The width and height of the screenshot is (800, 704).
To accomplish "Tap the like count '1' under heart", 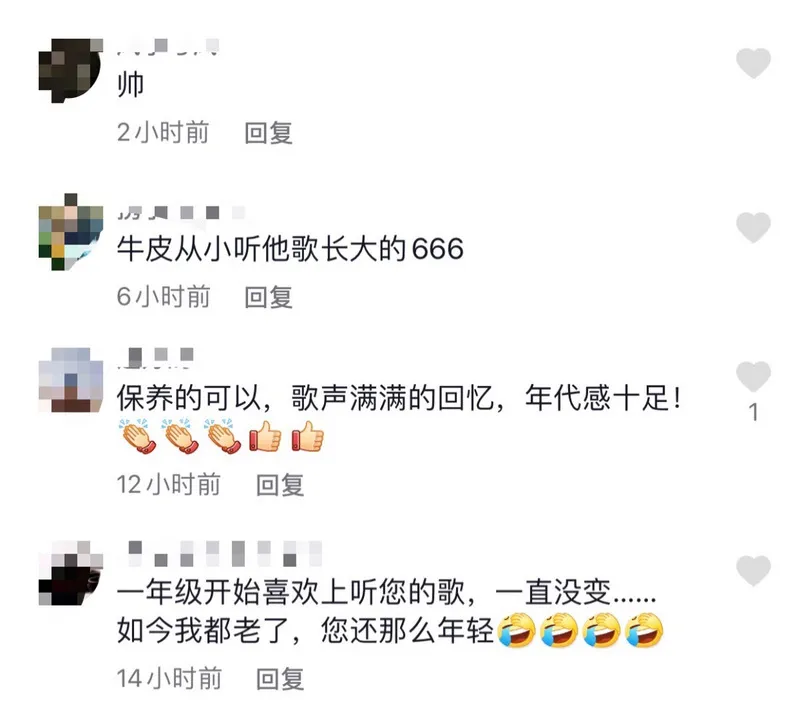I will pyautogui.click(x=753, y=412).
